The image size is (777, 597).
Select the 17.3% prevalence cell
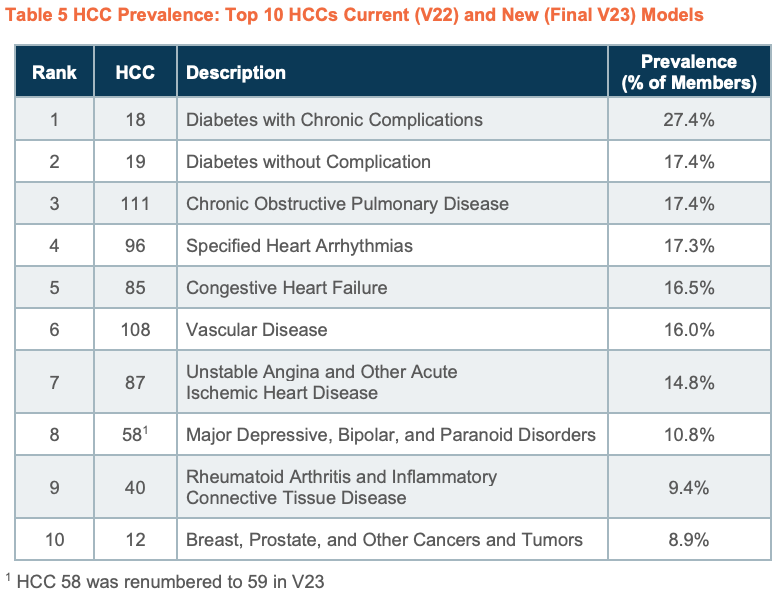(688, 246)
